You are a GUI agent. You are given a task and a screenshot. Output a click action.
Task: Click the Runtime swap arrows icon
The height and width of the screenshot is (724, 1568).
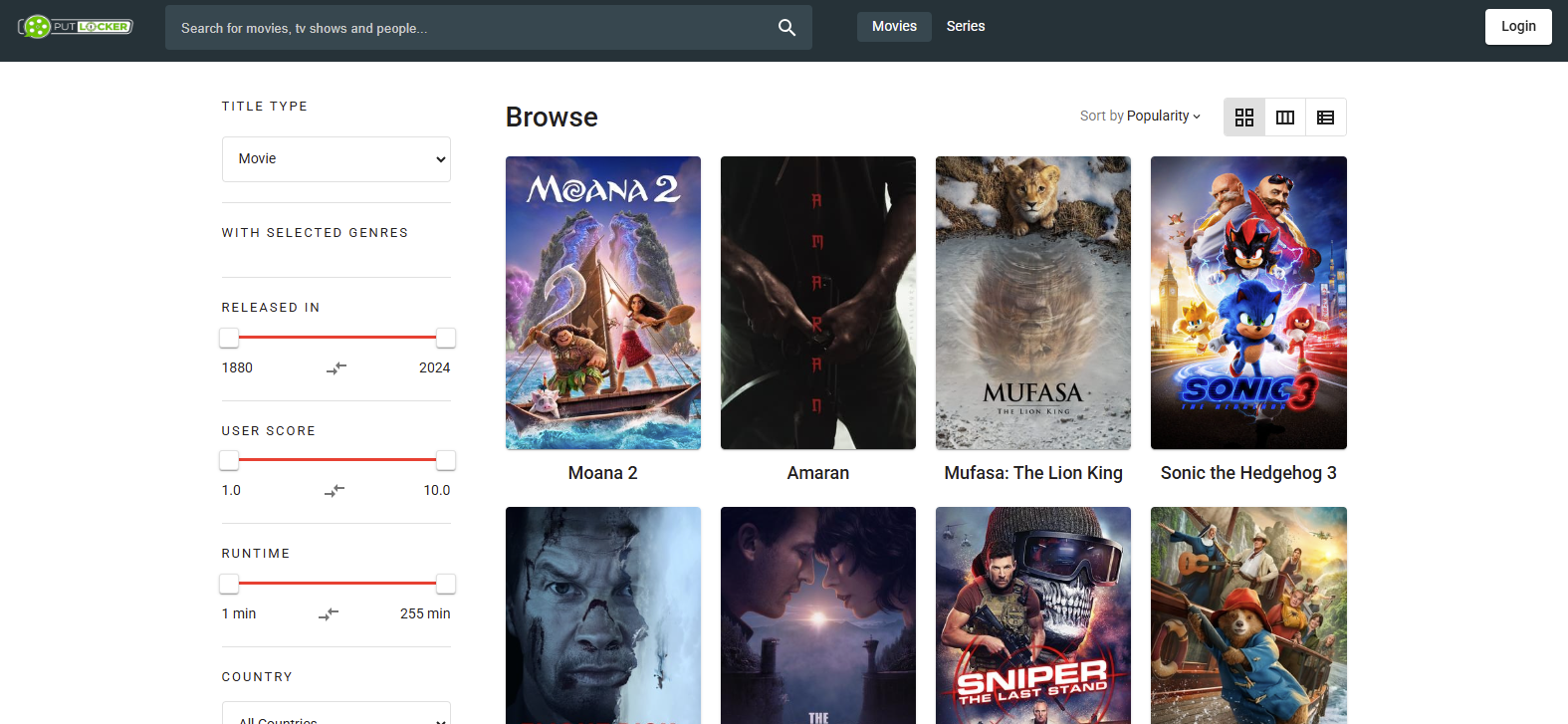tap(329, 613)
